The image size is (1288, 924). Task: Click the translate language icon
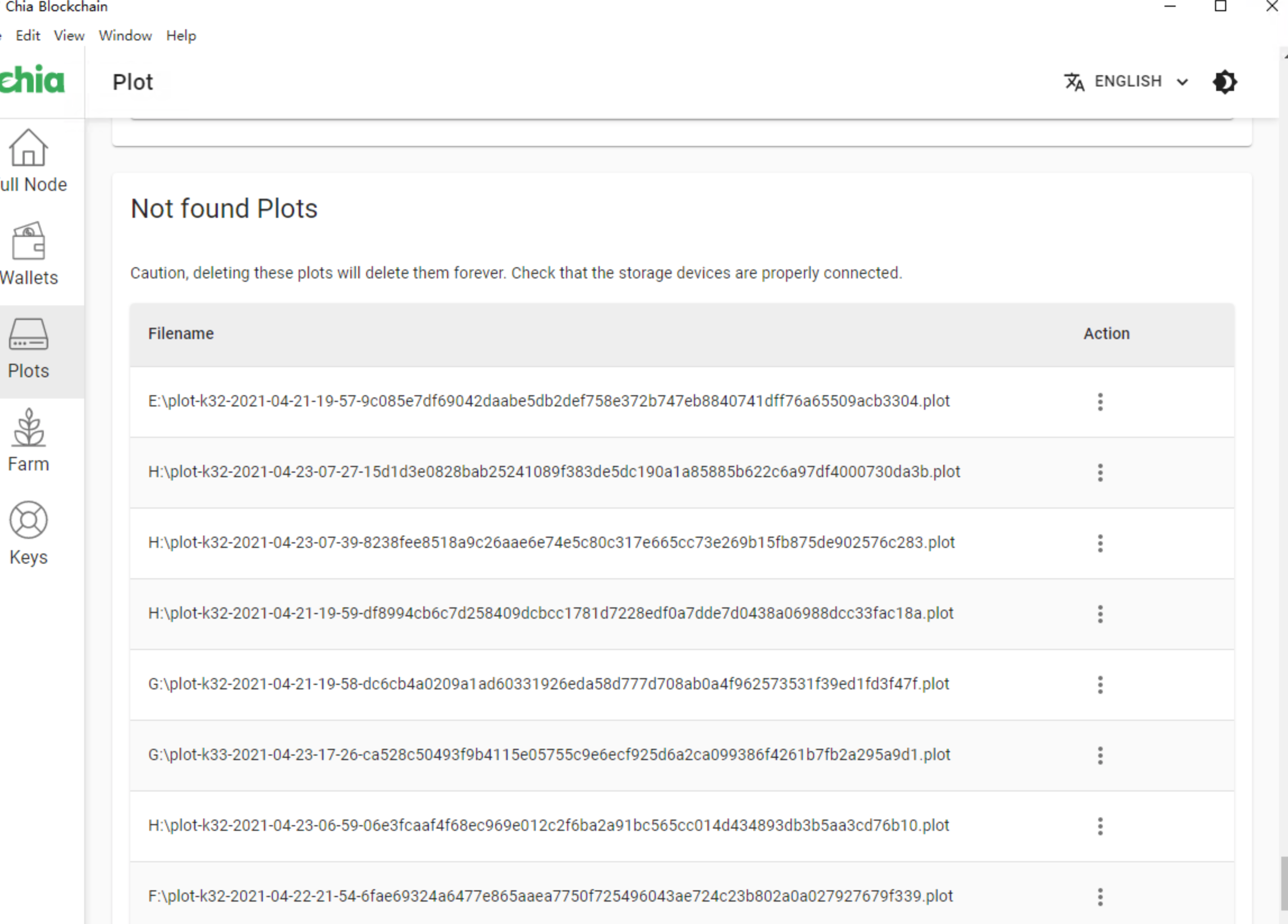click(1074, 82)
